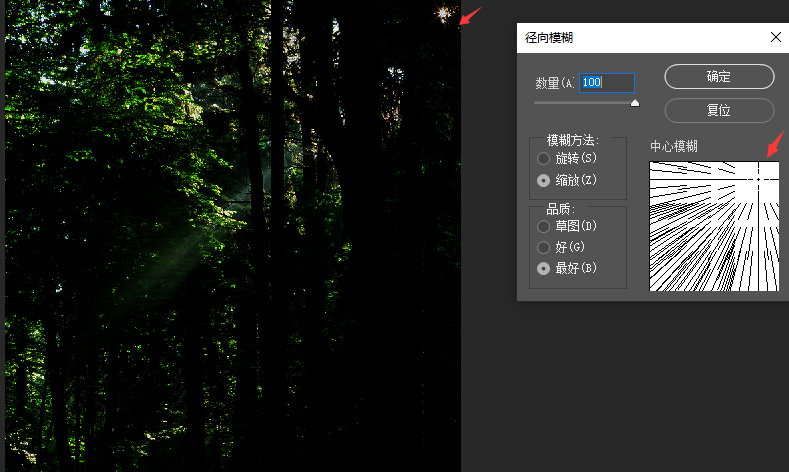This screenshot has height=472, width=789.
Task: Click the 中心模糊 blur center preview
Action: point(714,226)
